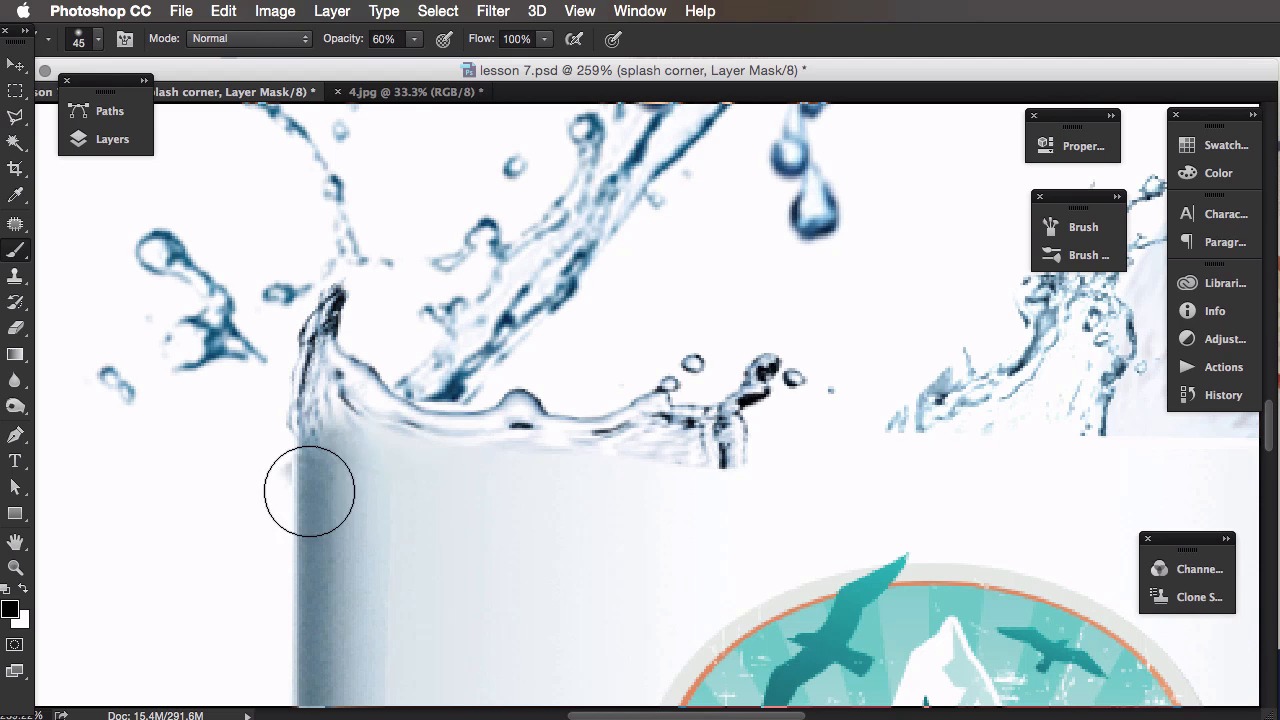Select the History Brush tool
1280x720 pixels.
click(15, 302)
